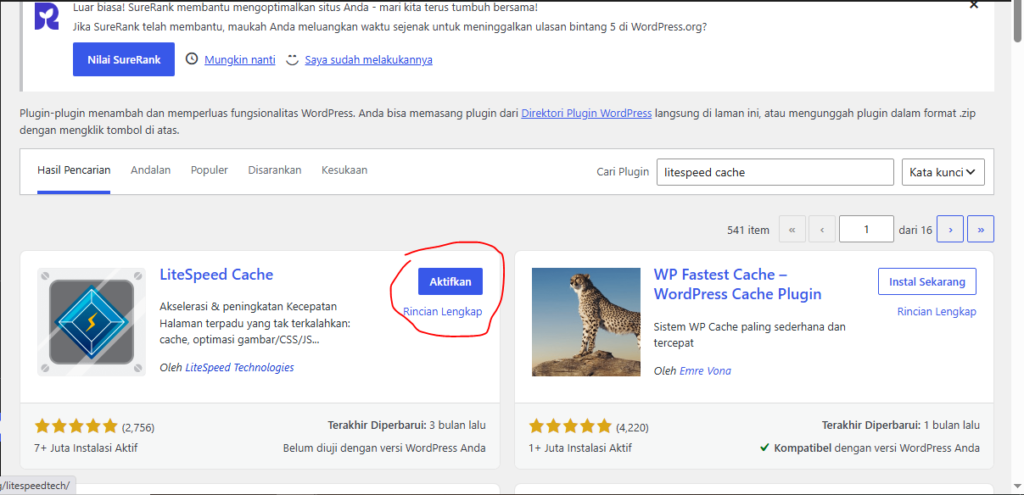Focus the Cari Plugin search field
1024x495 pixels.
[775, 172]
